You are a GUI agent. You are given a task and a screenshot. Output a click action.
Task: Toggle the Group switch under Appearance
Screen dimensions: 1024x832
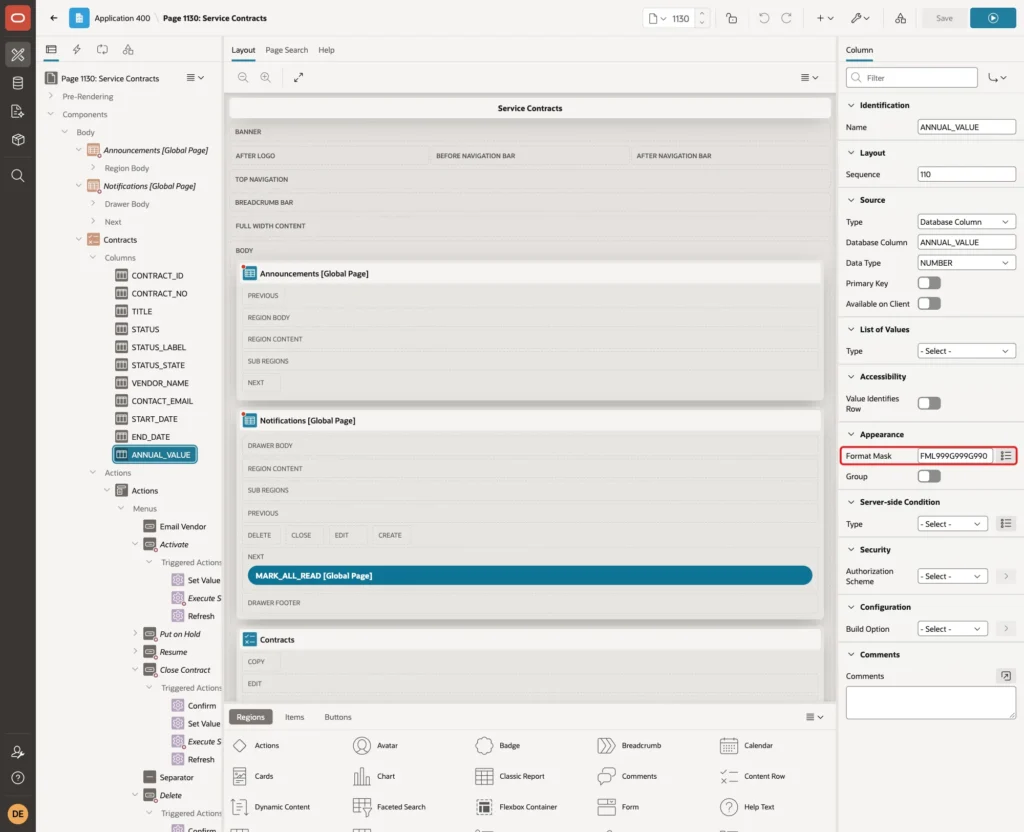click(929, 477)
